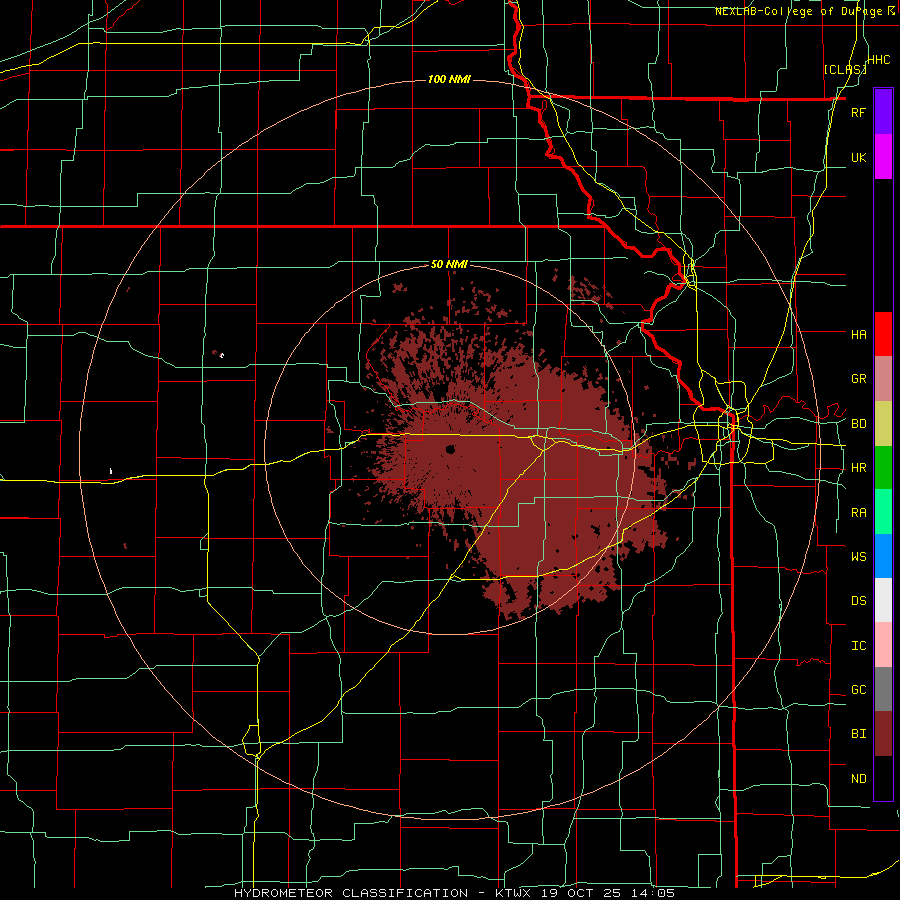The image size is (900, 900).
Task: Click the HA red legend swatch
Action: (x=883, y=334)
